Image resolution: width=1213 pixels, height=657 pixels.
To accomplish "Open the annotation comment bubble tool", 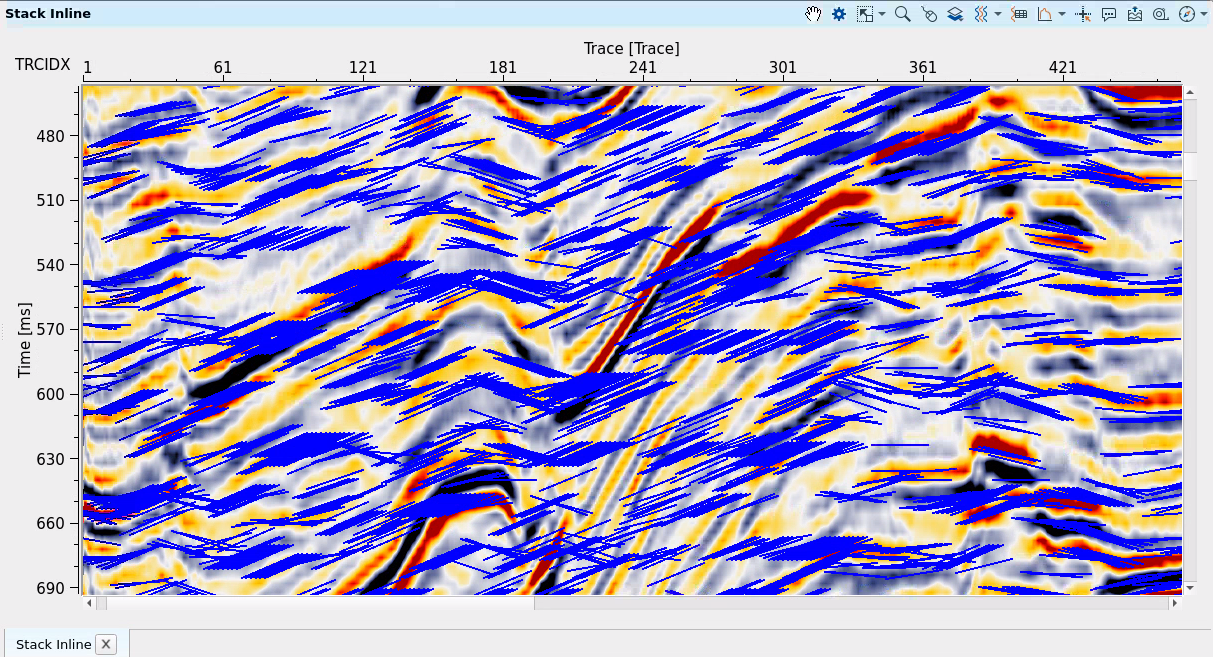I will (1109, 14).
